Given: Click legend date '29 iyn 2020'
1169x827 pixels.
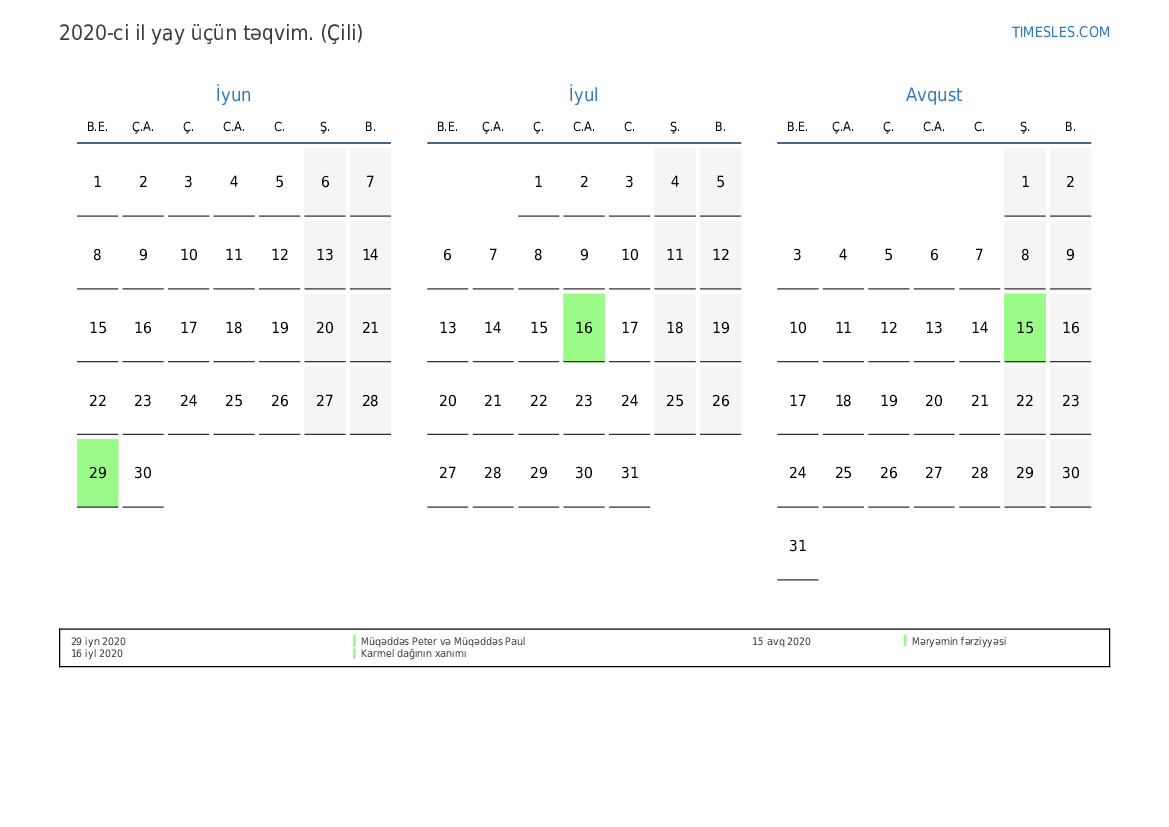Looking at the screenshot, I should click(98, 641).
